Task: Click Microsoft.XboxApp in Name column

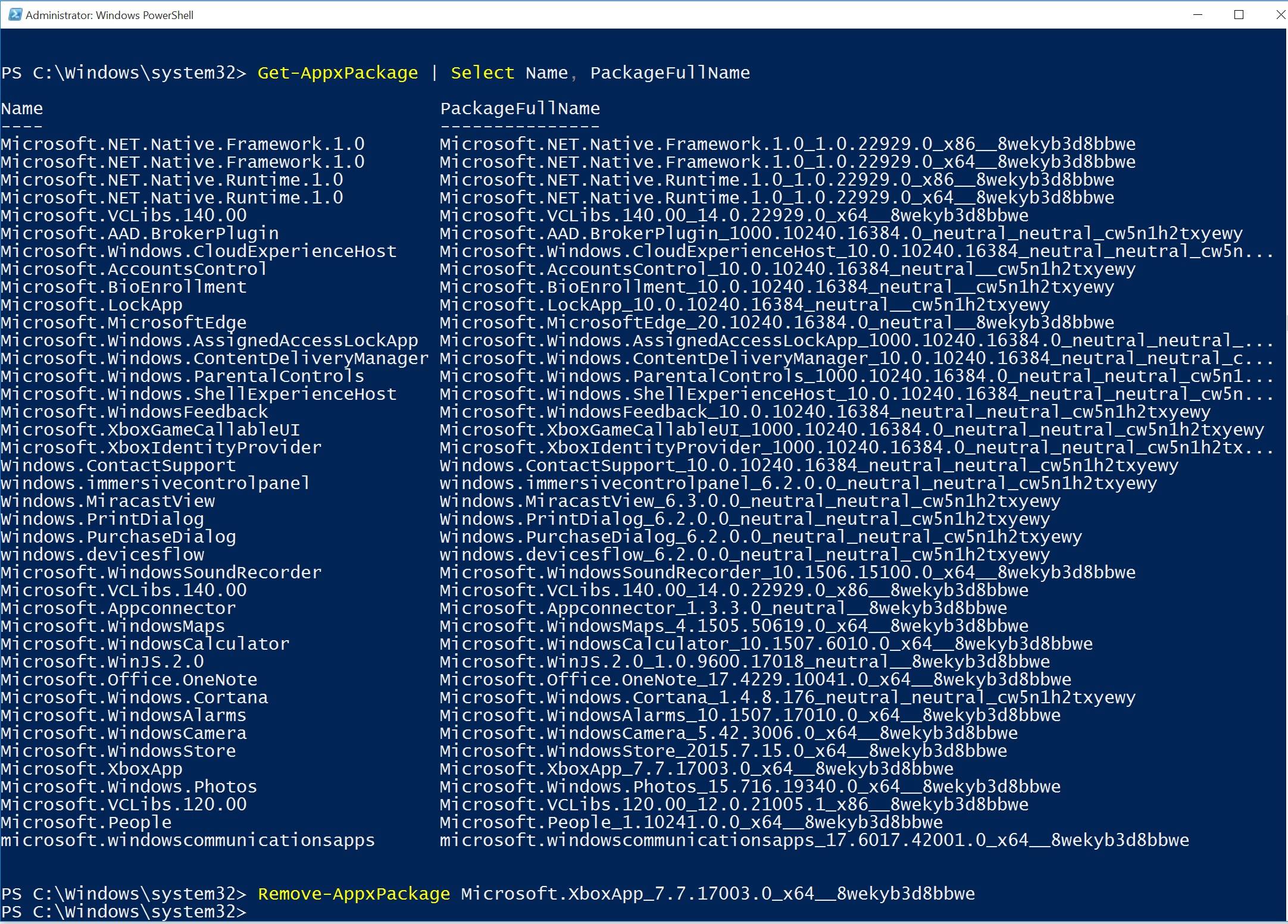Action: pyautogui.click(x=92, y=769)
